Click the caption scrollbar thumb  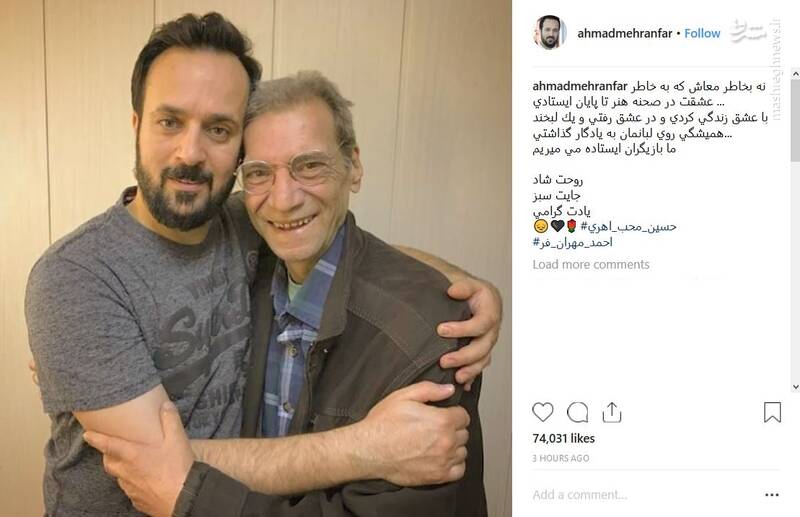tap(795, 120)
